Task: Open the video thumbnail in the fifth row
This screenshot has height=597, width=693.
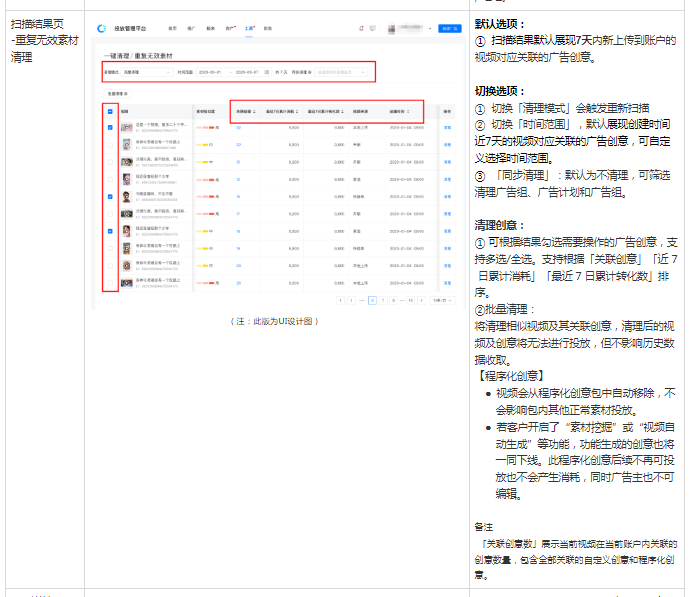Action: point(127,197)
